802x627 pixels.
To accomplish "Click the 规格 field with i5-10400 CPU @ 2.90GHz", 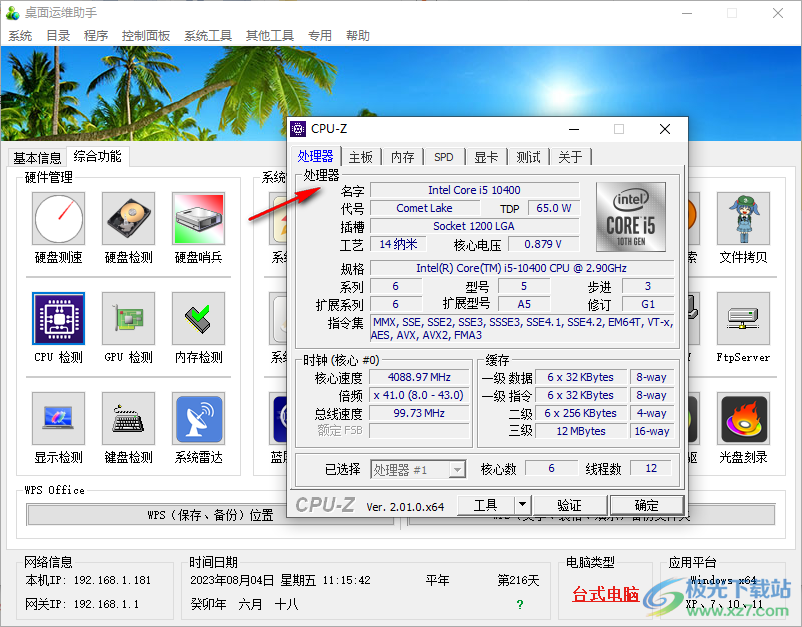I will coord(521,268).
